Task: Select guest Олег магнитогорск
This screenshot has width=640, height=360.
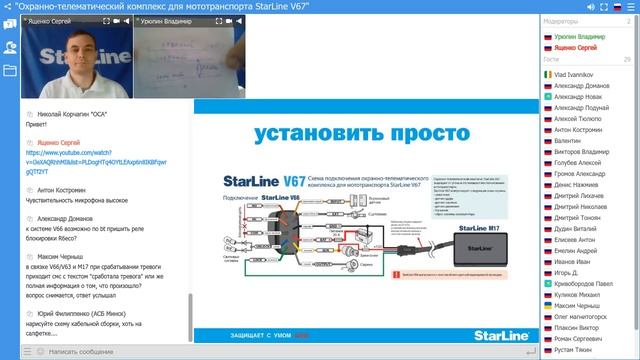Action: 580,317
